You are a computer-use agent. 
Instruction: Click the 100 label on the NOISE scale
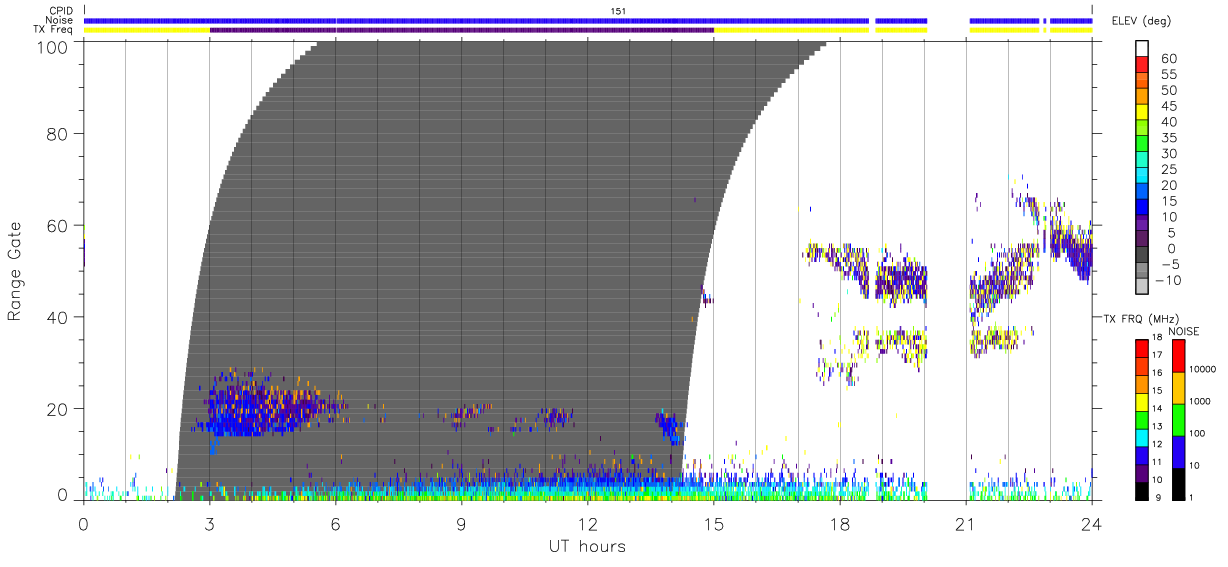(1199, 434)
